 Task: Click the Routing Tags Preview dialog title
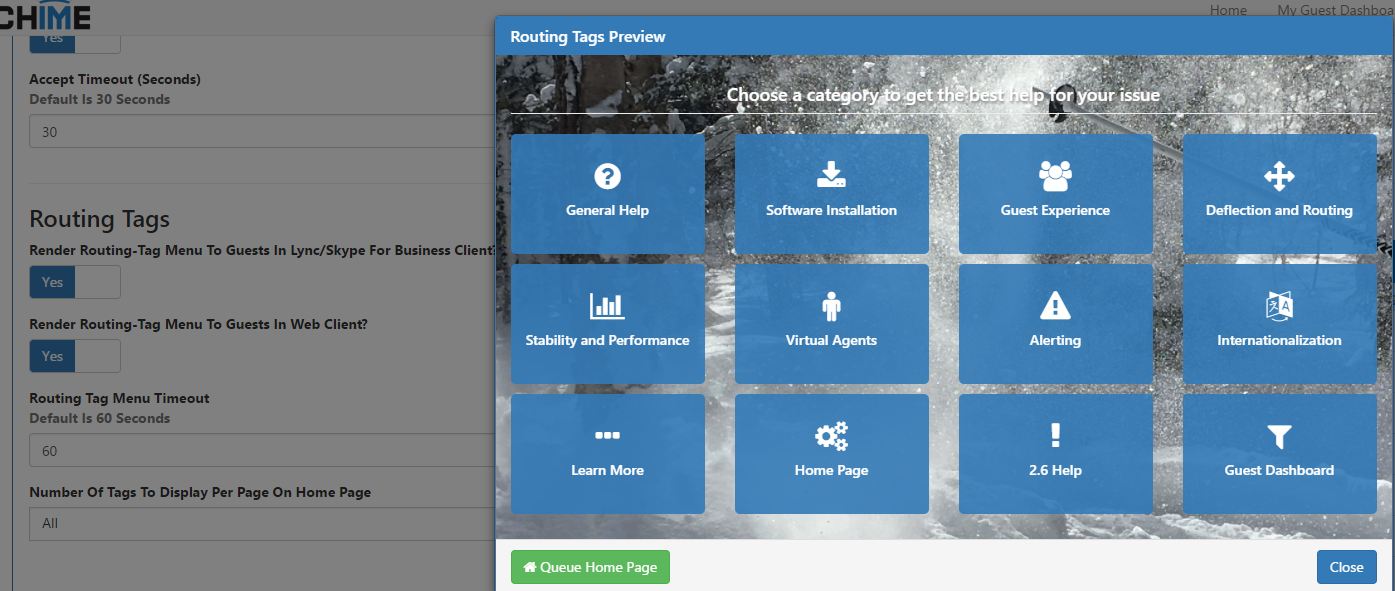pos(588,37)
